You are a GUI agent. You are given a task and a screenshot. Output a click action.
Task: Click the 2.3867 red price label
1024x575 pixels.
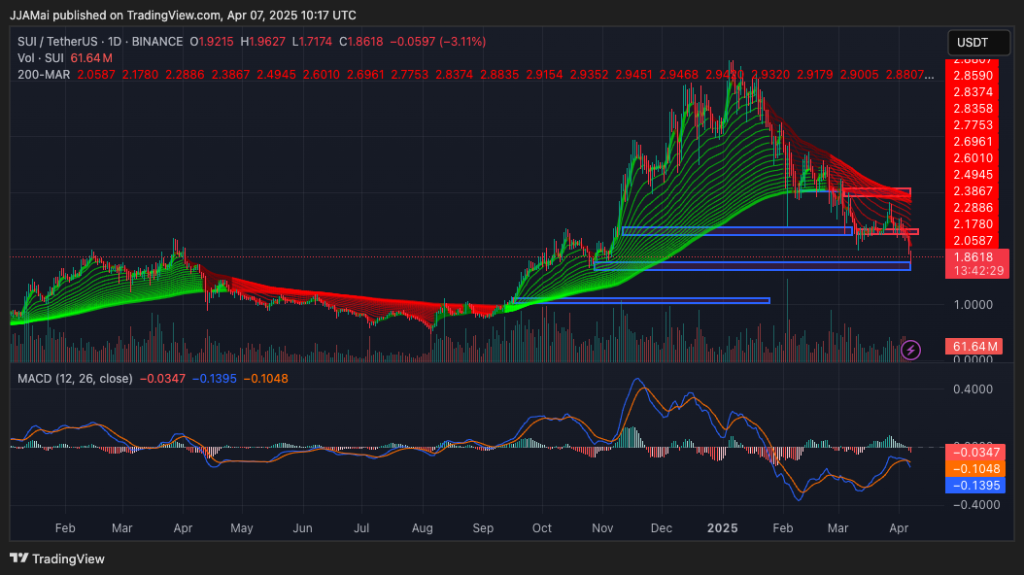tap(973, 191)
